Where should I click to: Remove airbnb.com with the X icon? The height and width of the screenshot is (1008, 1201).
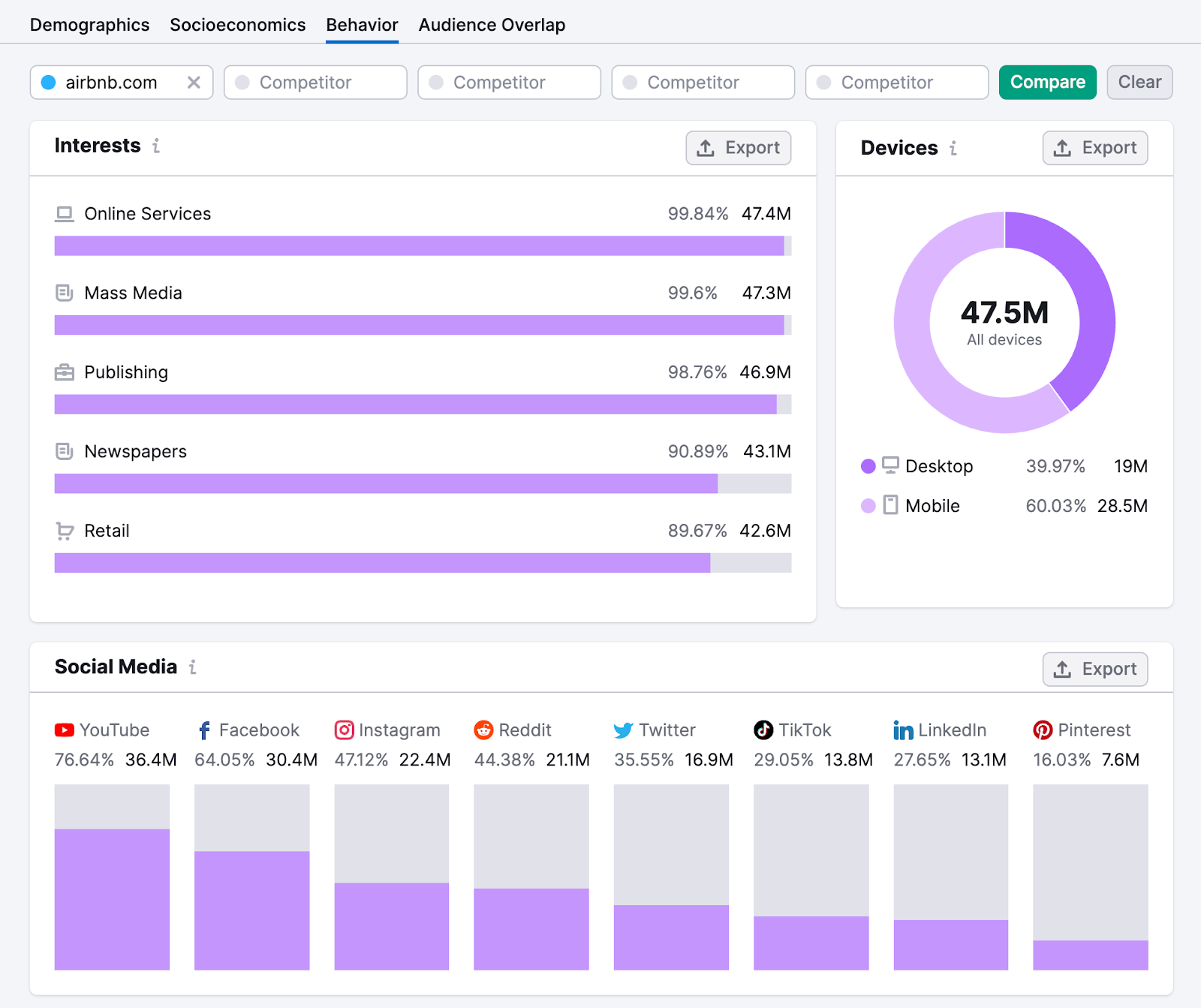click(x=194, y=83)
